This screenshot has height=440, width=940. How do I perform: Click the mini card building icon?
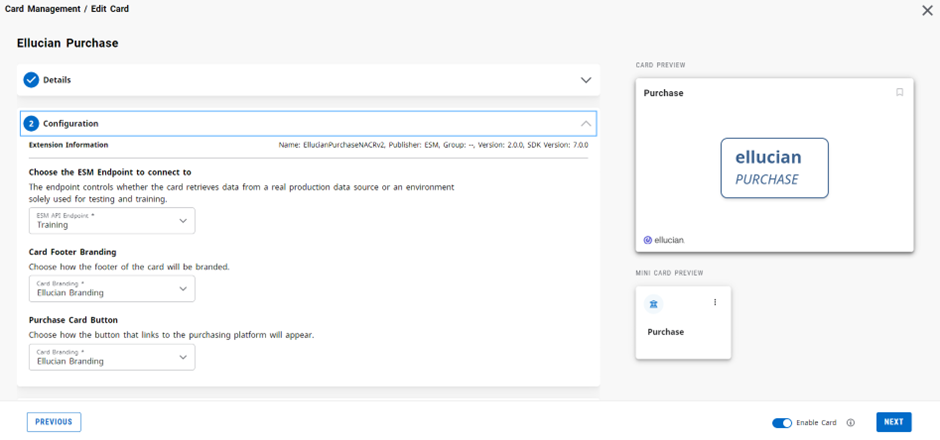[653, 304]
